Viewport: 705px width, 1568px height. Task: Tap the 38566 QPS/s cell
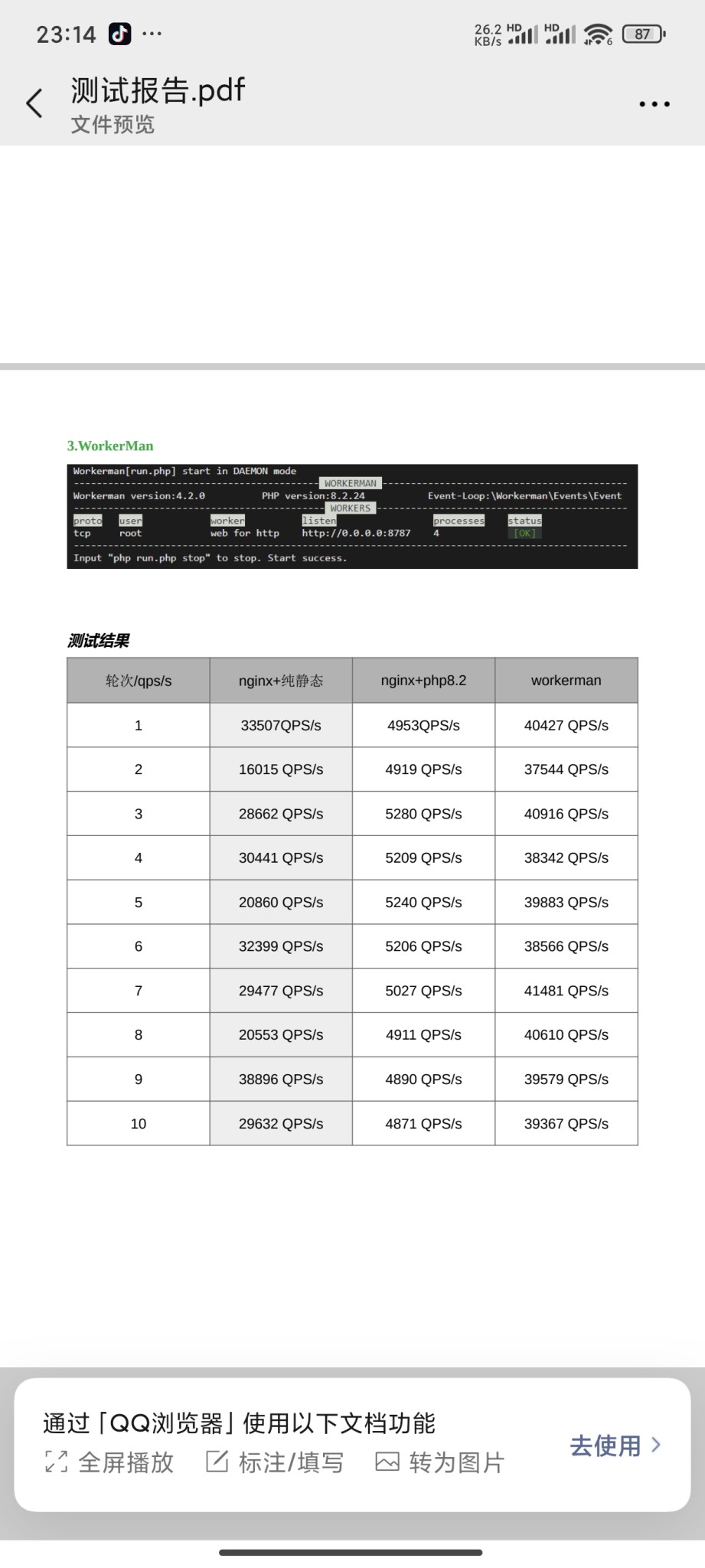pos(566,946)
